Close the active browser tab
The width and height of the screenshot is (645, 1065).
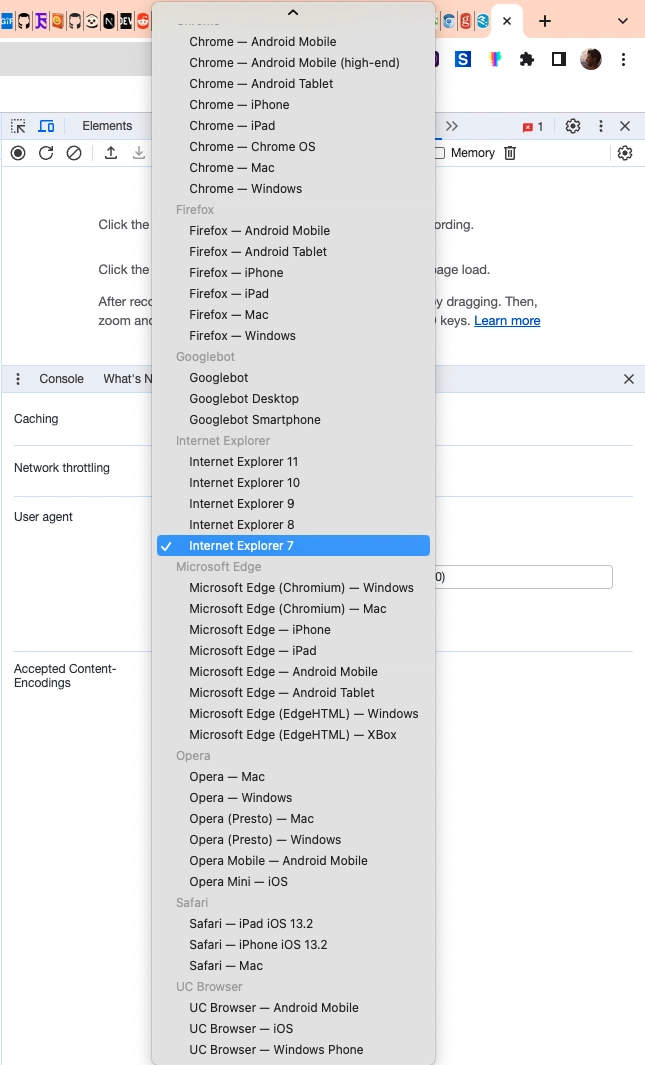click(506, 22)
